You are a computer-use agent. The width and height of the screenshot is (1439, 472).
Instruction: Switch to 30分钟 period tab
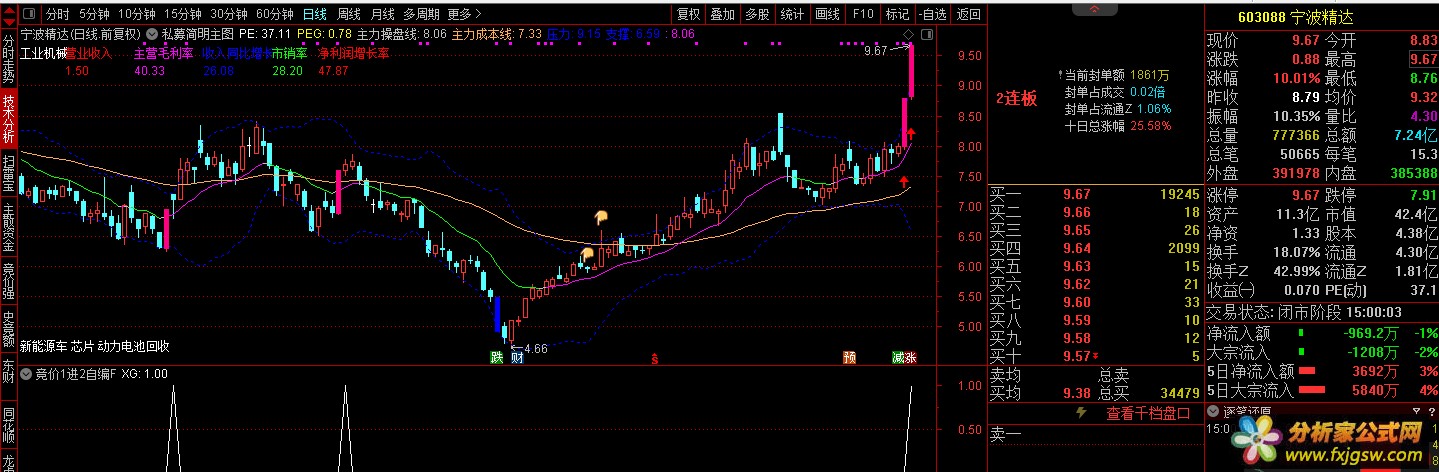(230, 14)
